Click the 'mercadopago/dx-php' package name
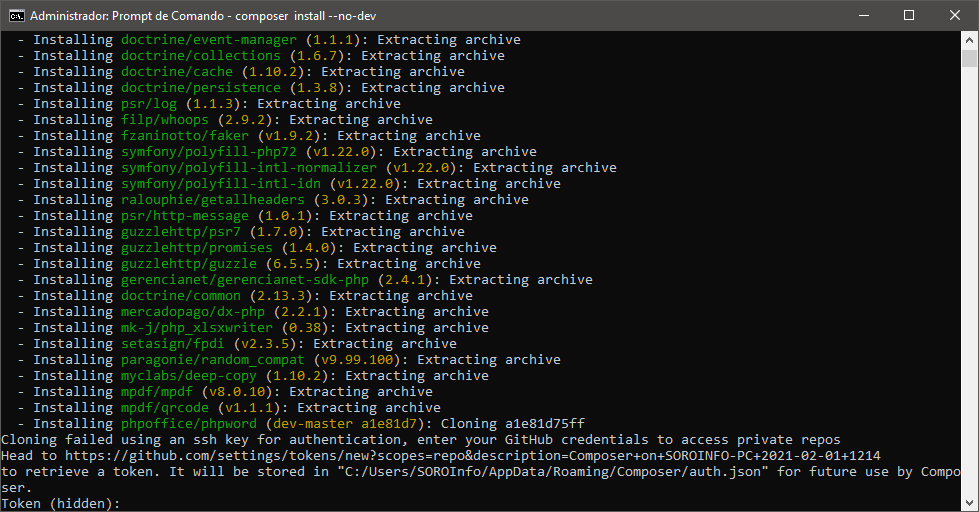 (193, 312)
